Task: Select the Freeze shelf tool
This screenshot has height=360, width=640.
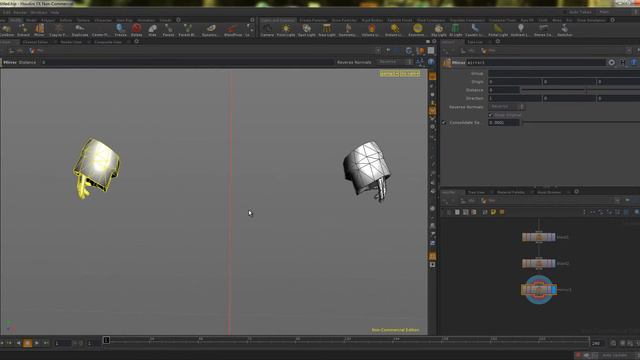Action: pyautogui.click(x=120, y=30)
